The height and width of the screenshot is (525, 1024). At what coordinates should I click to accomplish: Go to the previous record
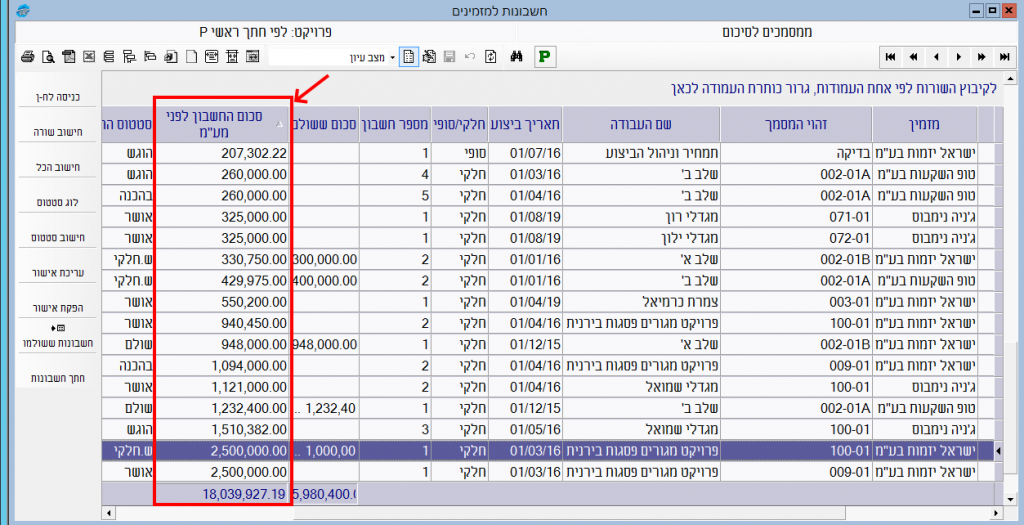point(936,57)
